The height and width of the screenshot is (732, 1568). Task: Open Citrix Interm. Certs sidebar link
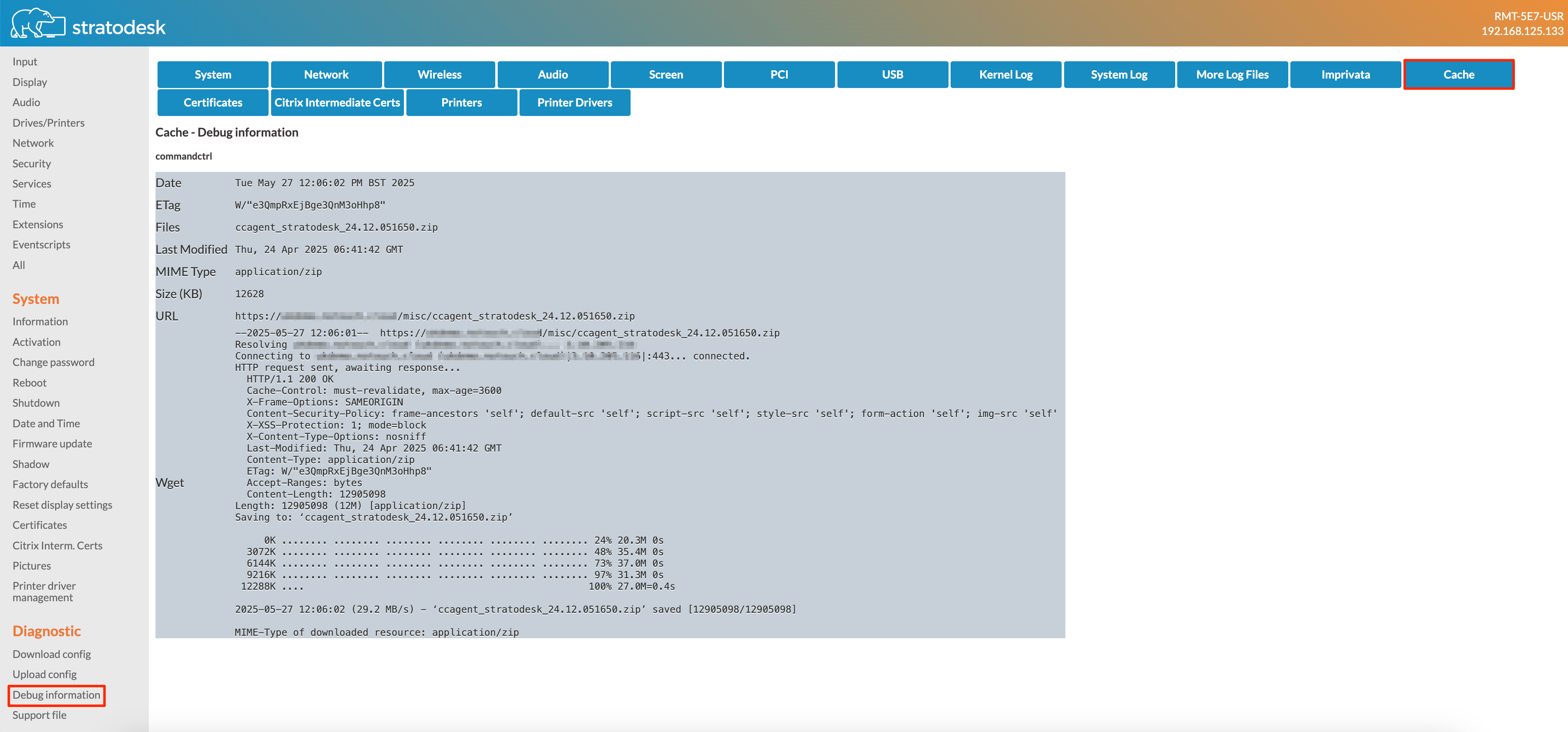point(57,546)
